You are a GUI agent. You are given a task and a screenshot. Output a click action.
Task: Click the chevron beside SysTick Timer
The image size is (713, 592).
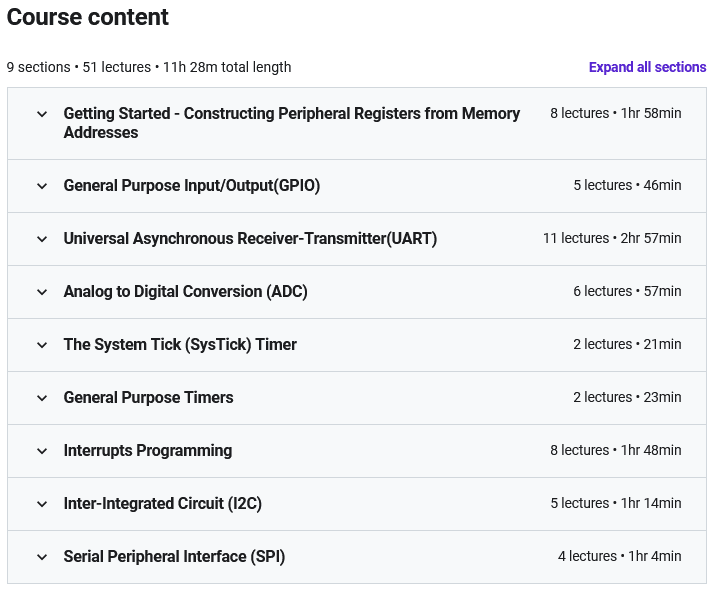42,345
